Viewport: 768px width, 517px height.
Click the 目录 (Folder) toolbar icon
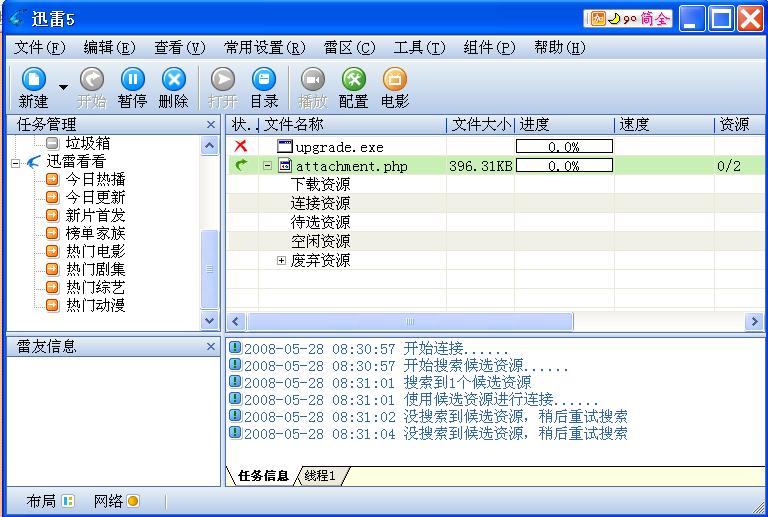coord(264,88)
